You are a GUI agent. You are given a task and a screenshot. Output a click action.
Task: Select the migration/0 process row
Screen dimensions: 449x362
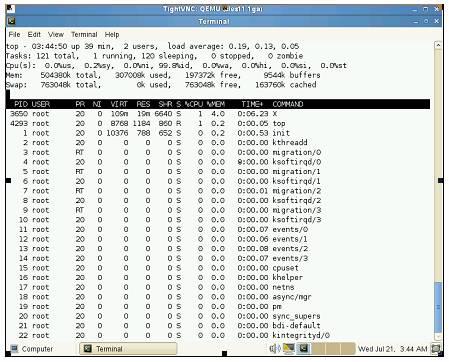tap(218, 152)
